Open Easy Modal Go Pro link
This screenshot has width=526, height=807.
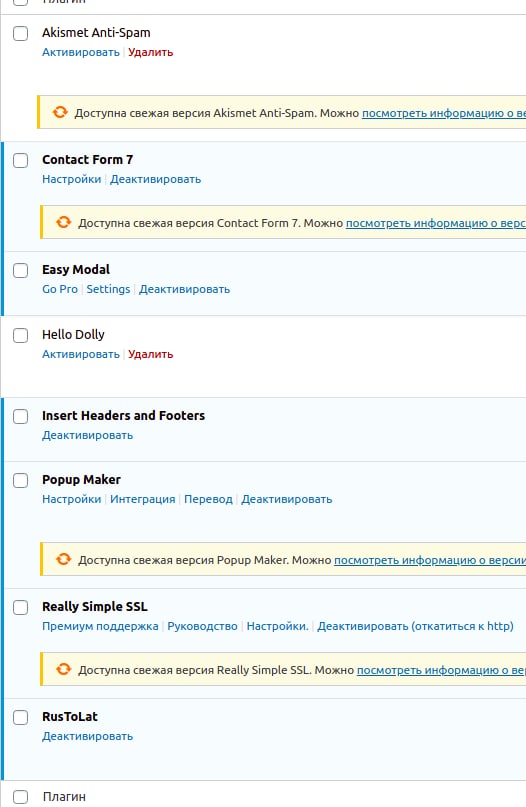click(60, 289)
